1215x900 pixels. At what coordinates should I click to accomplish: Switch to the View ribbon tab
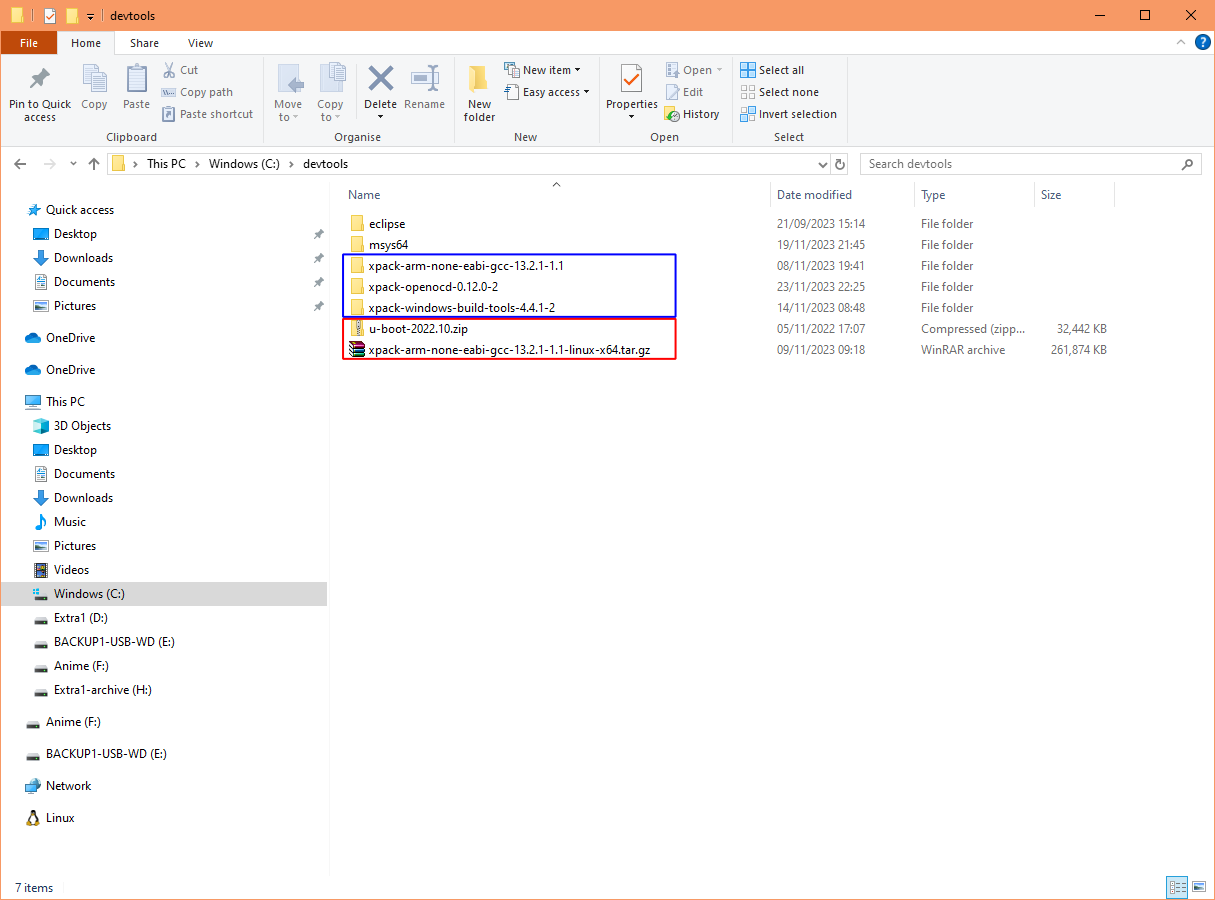(200, 43)
